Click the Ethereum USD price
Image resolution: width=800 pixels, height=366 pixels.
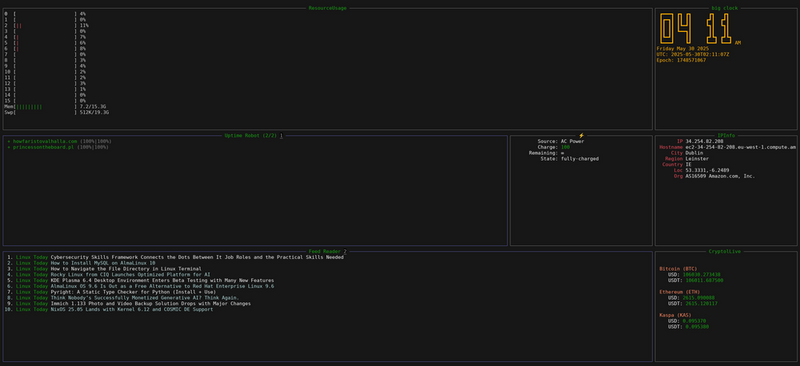699,298
